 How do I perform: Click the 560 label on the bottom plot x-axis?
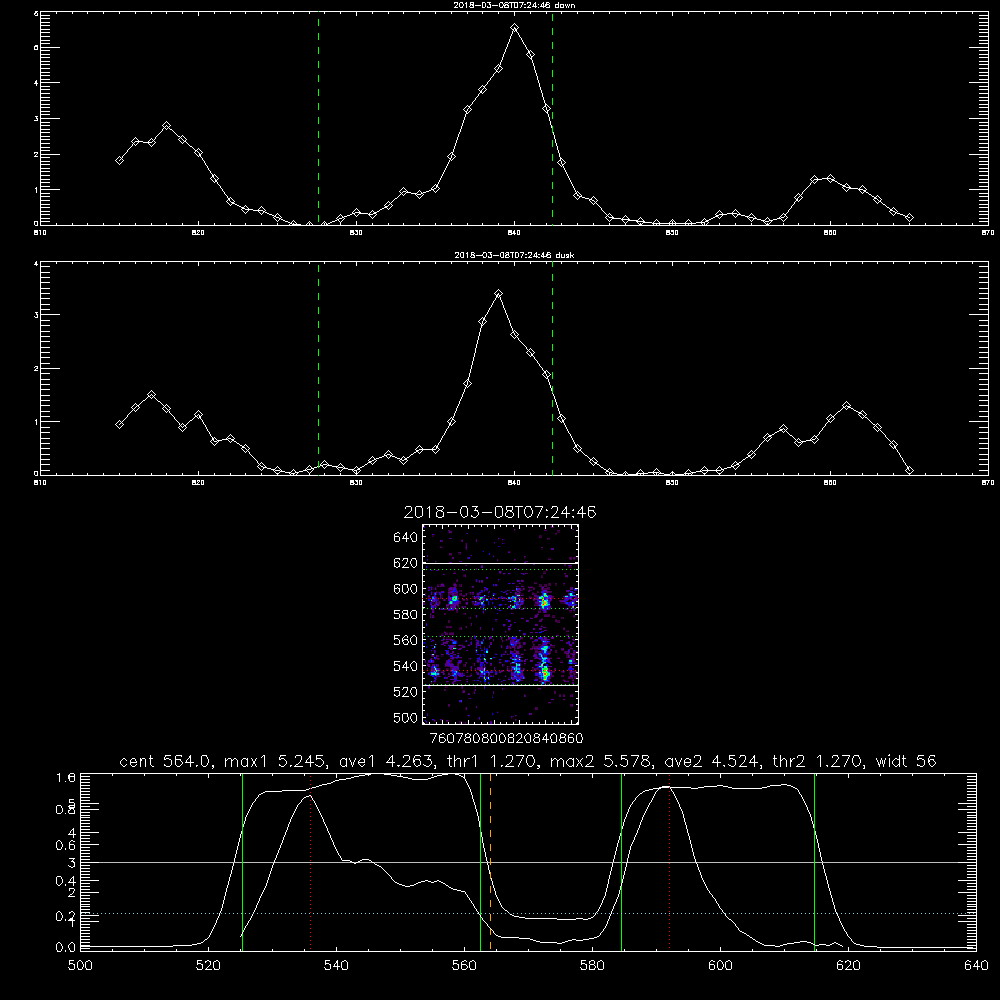(x=464, y=966)
